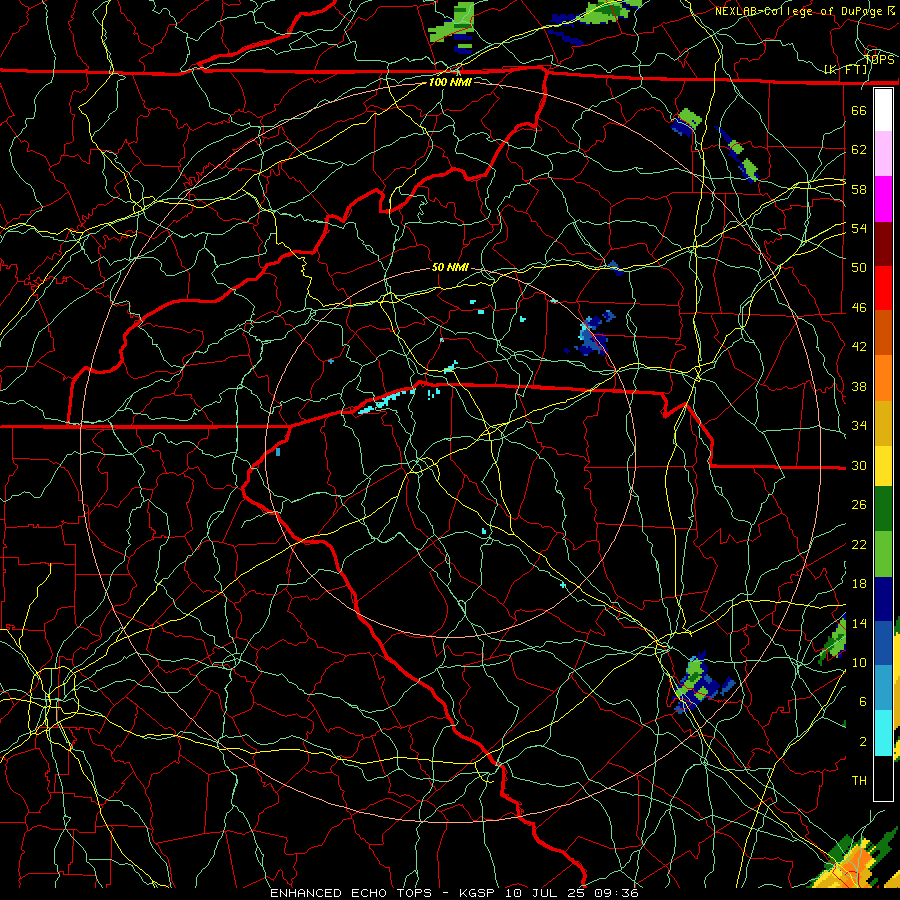Select the dark green swatch beside 26
This screenshot has height=900, width=900.
click(883, 509)
